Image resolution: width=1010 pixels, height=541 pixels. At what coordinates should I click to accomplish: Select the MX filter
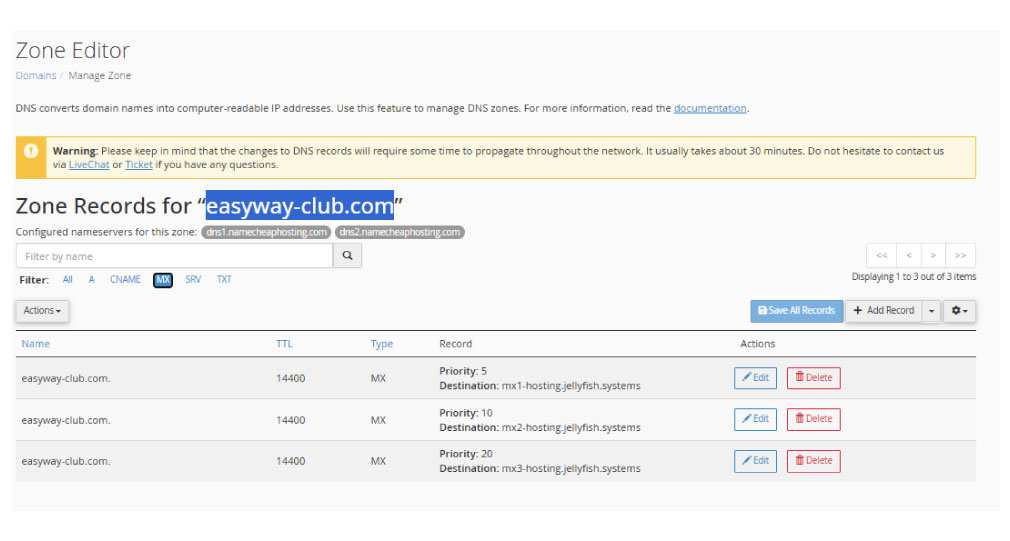[163, 280]
